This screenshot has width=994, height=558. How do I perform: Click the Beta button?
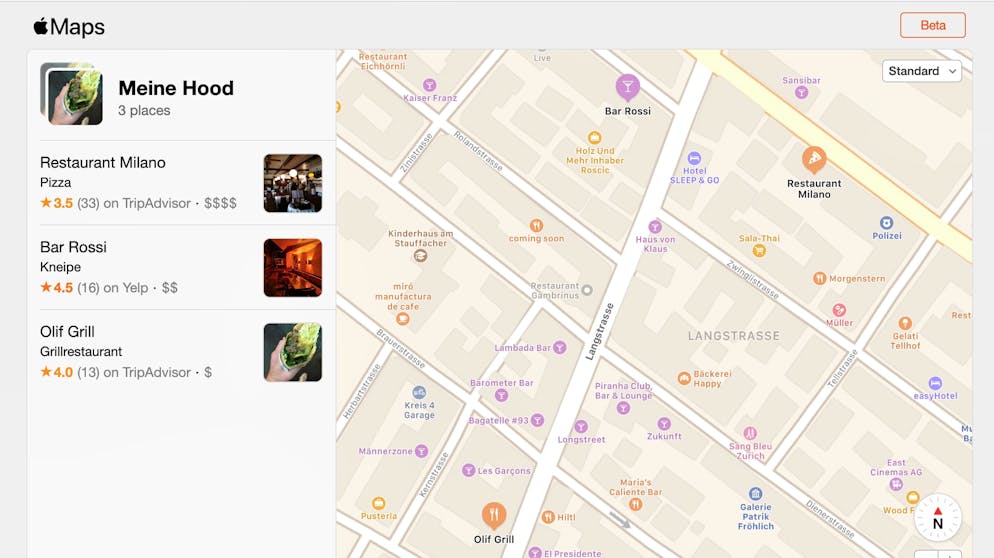[933, 25]
